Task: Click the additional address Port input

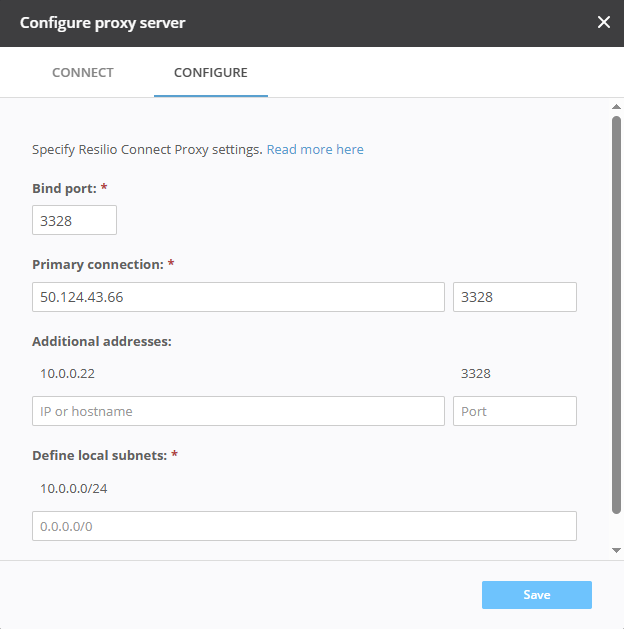Action: 514,411
